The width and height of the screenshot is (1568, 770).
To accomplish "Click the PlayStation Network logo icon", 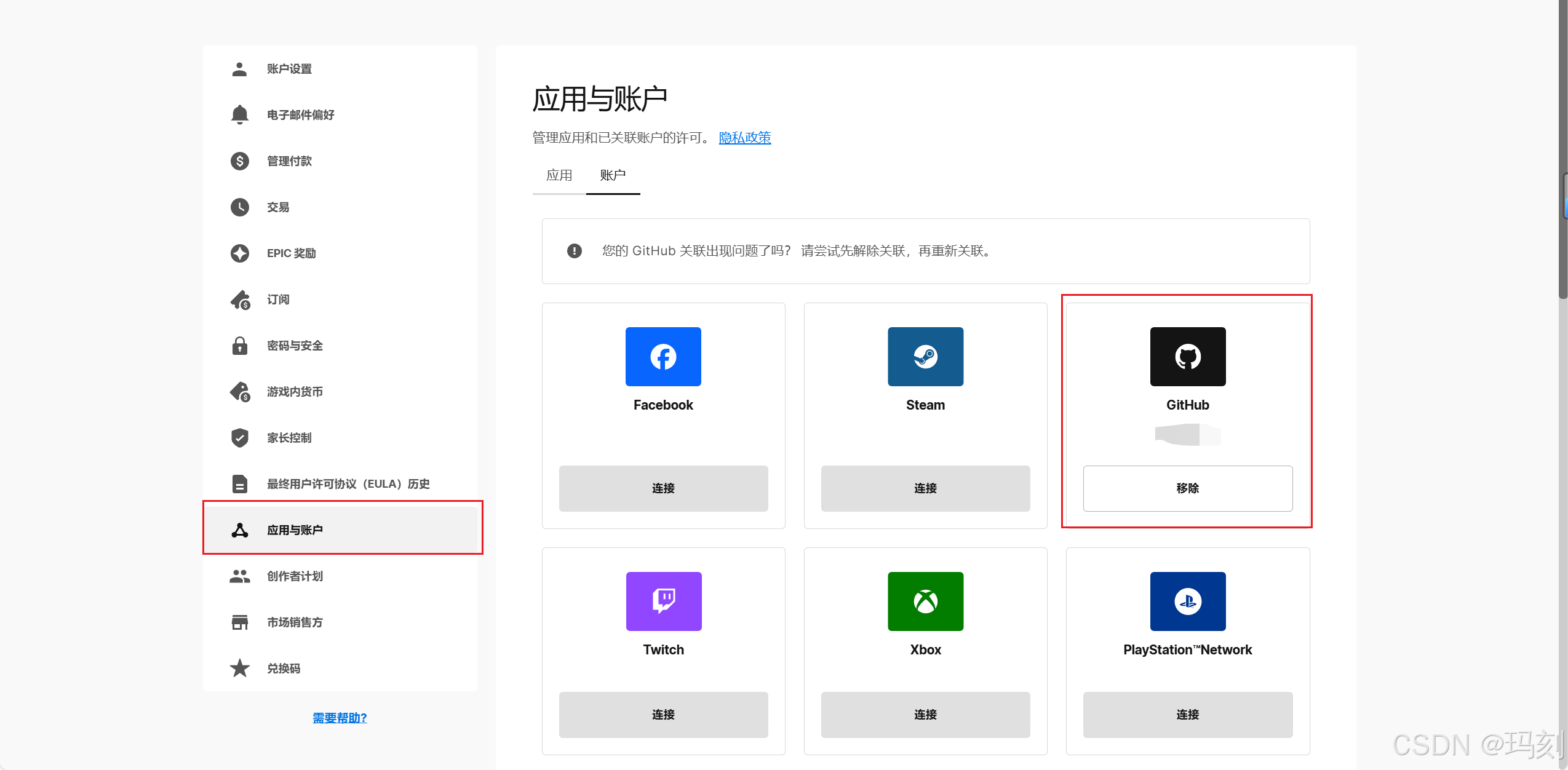I will pyautogui.click(x=1187, y=601).
